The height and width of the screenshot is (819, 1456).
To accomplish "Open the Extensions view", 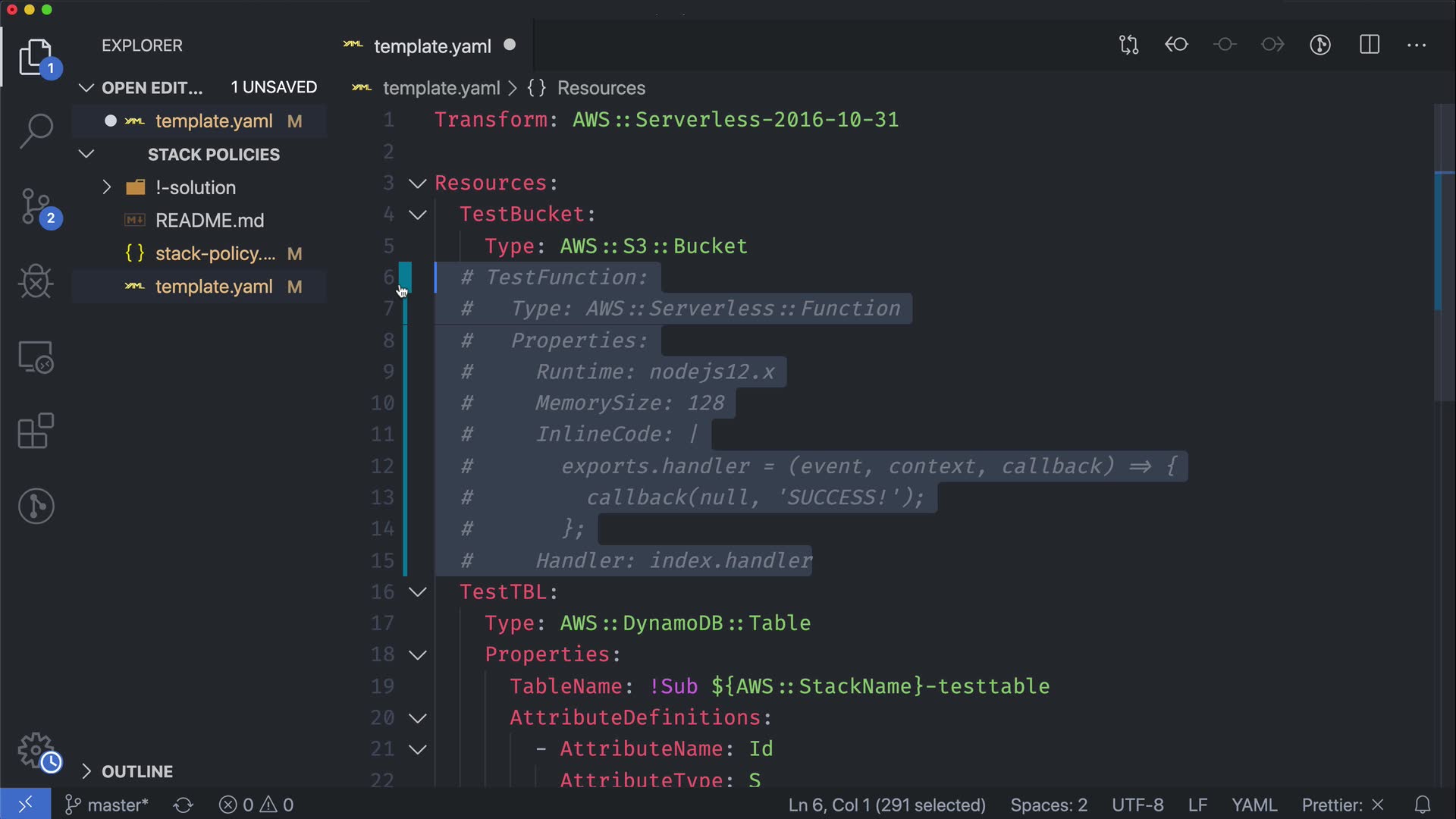I will (36, 431).
